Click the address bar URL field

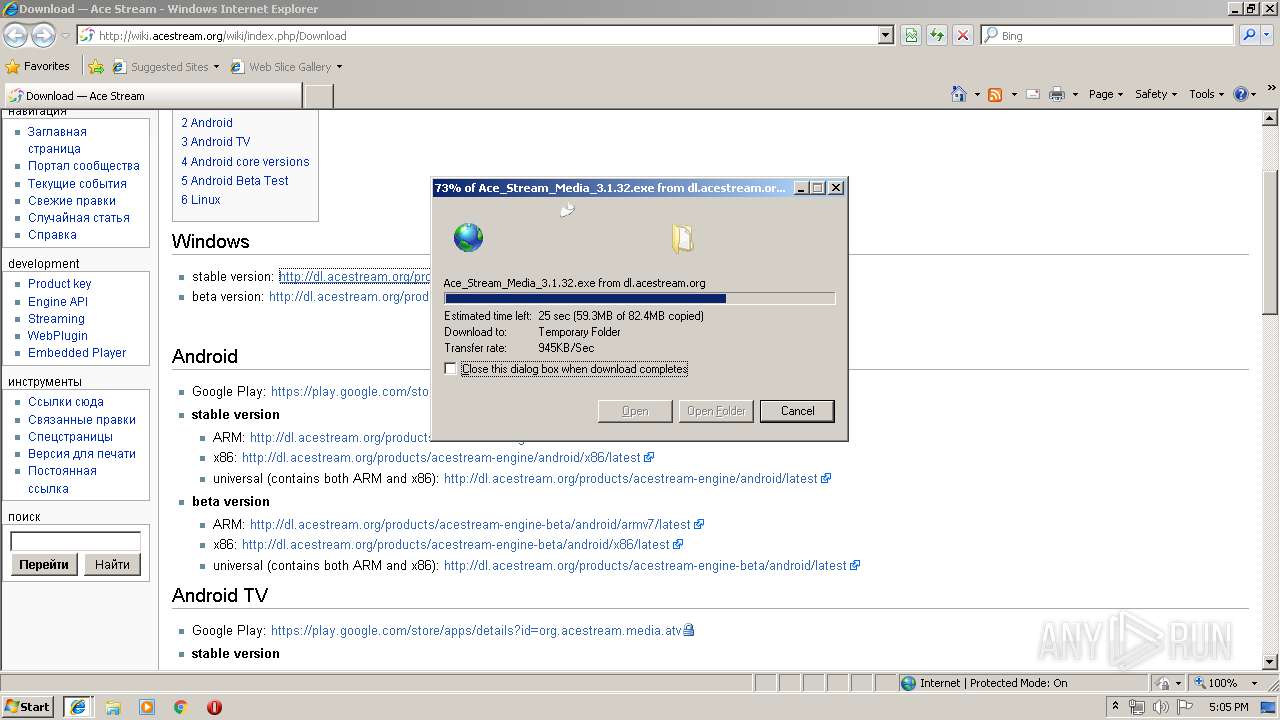[x=478, y=35]
